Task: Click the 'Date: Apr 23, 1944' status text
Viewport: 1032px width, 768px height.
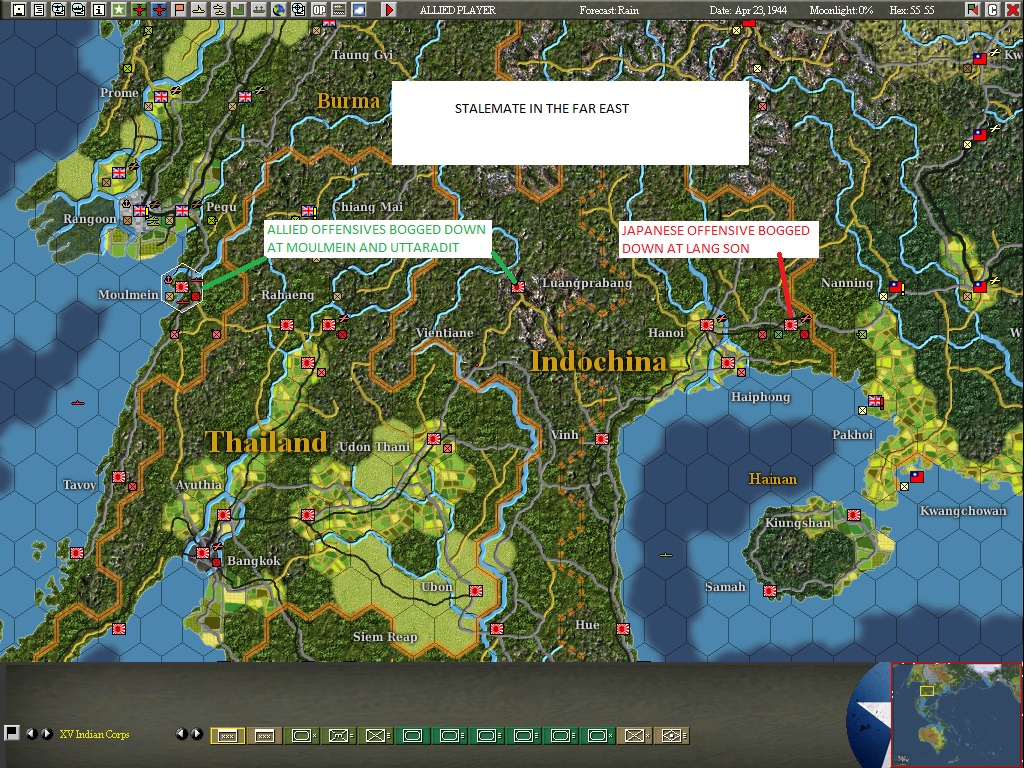Action: (748, 10)
